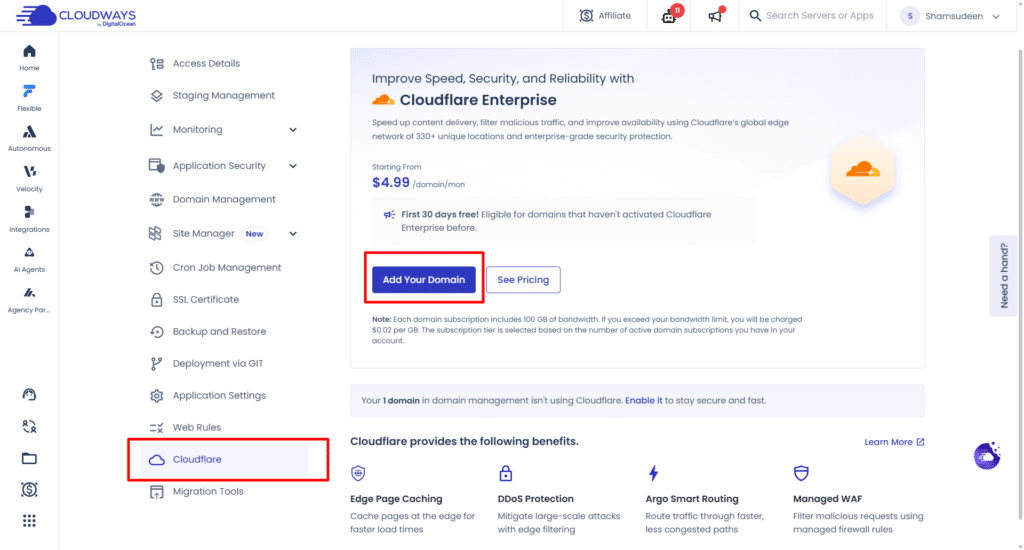Click the See Pricing button
This screenshot has width=1024, height=550.
[x=523, y=280]
